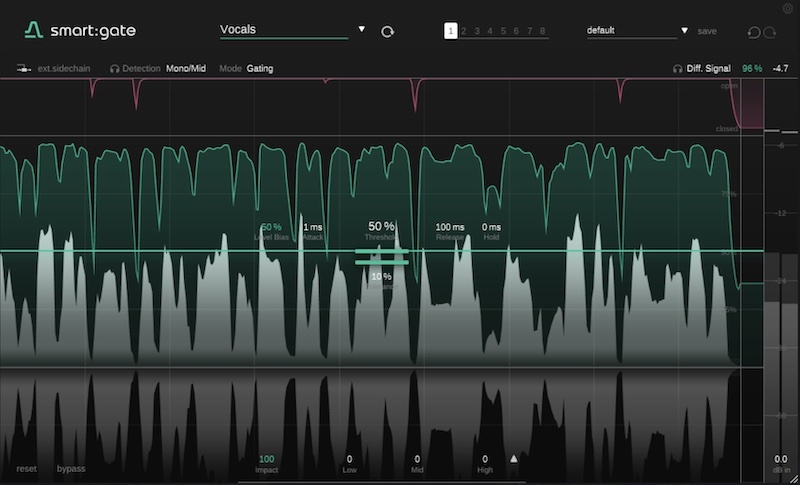Open settings via top-right gear icon
The image size is (800, 485).
coord(788,8)
